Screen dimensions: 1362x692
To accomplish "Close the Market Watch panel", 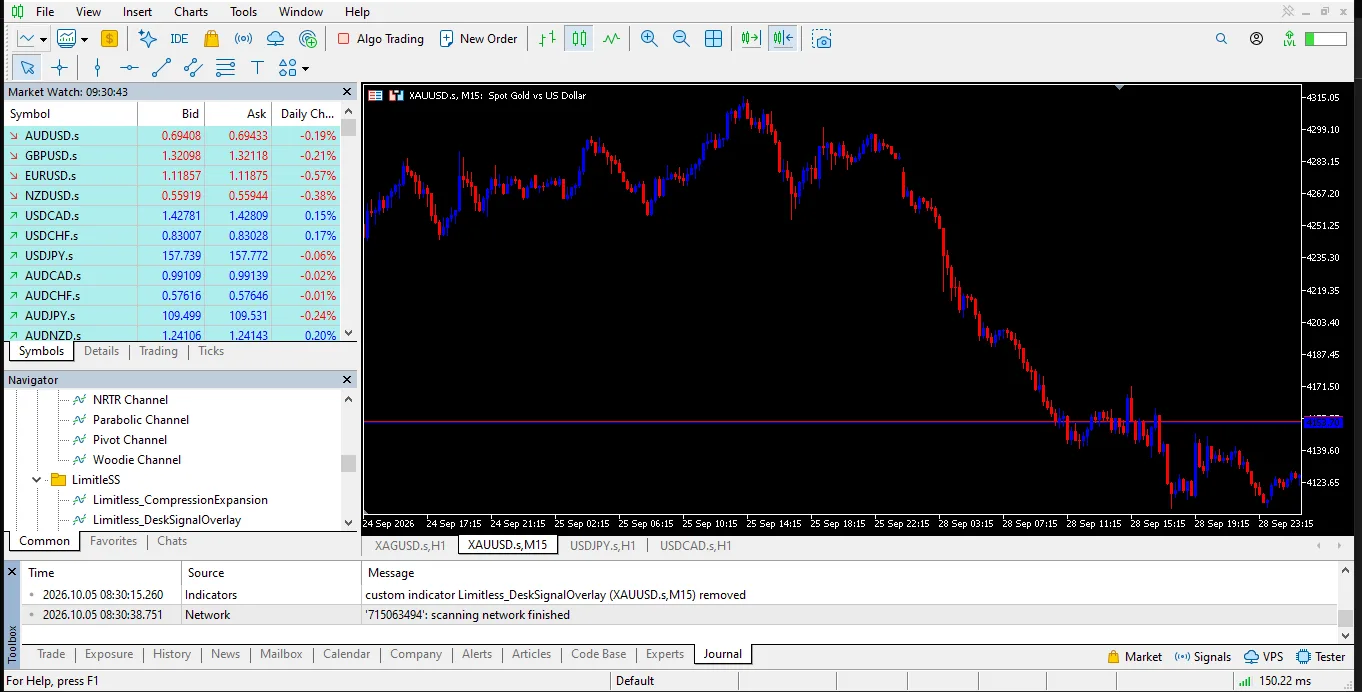I will coord(347,91).
